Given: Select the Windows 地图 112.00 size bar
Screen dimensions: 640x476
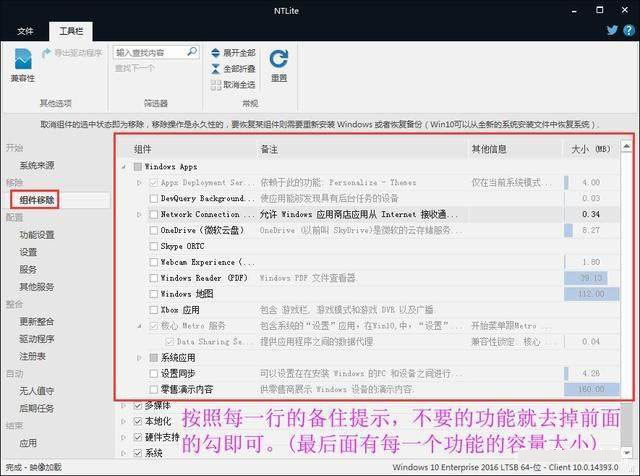Looking at the screenshot, I should pyautogui.click(x=591, y=294).
